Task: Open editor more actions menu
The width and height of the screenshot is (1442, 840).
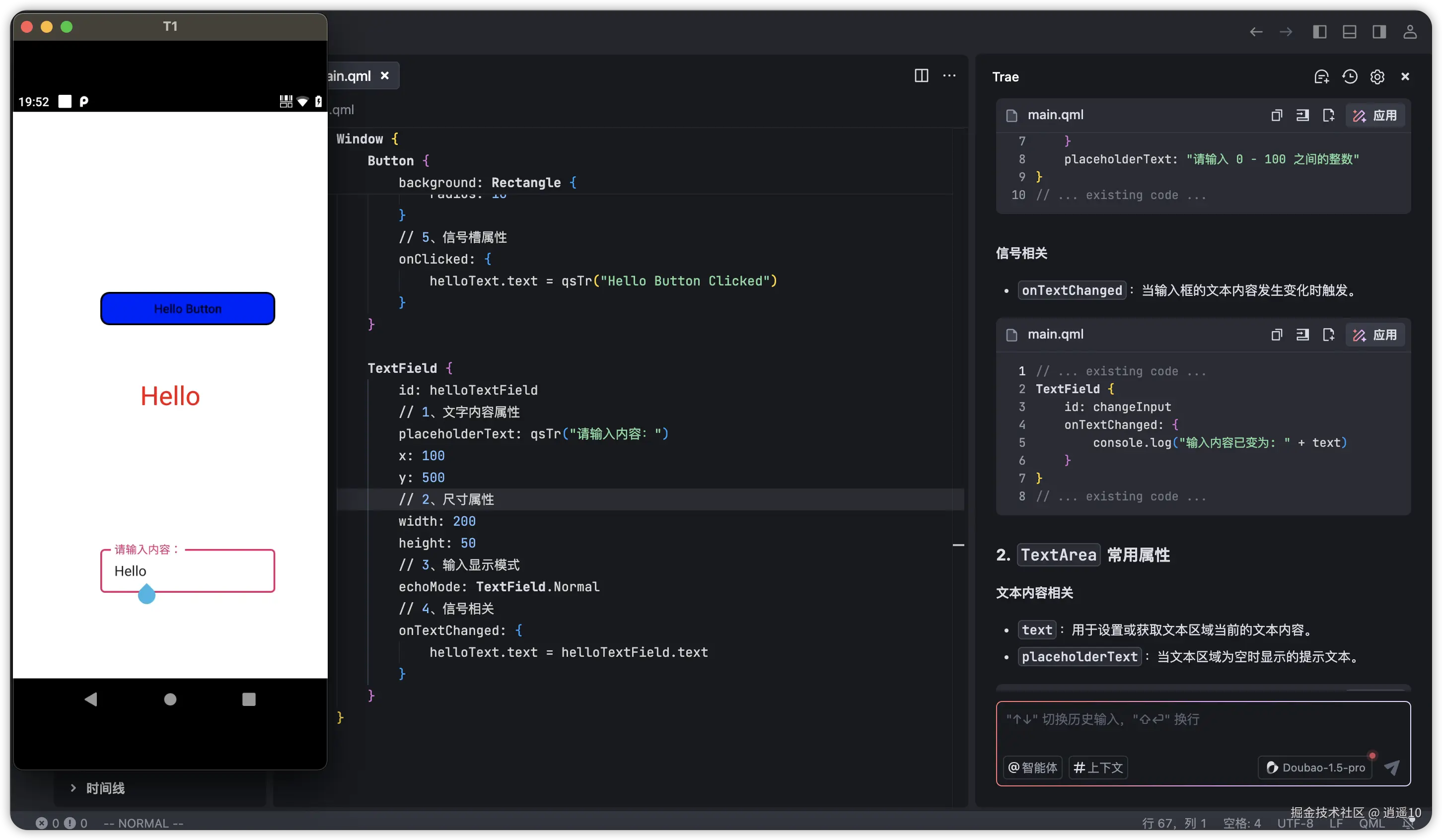Action: [x=949, y=75]
